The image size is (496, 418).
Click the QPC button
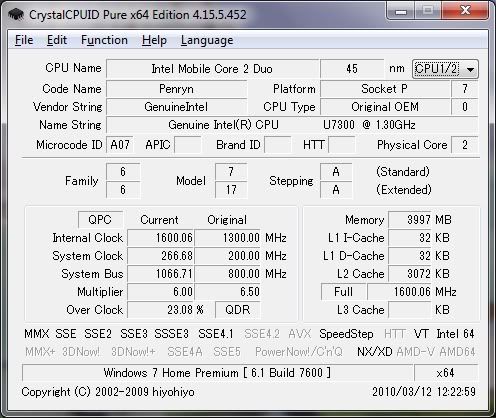[x=100, y=220]
